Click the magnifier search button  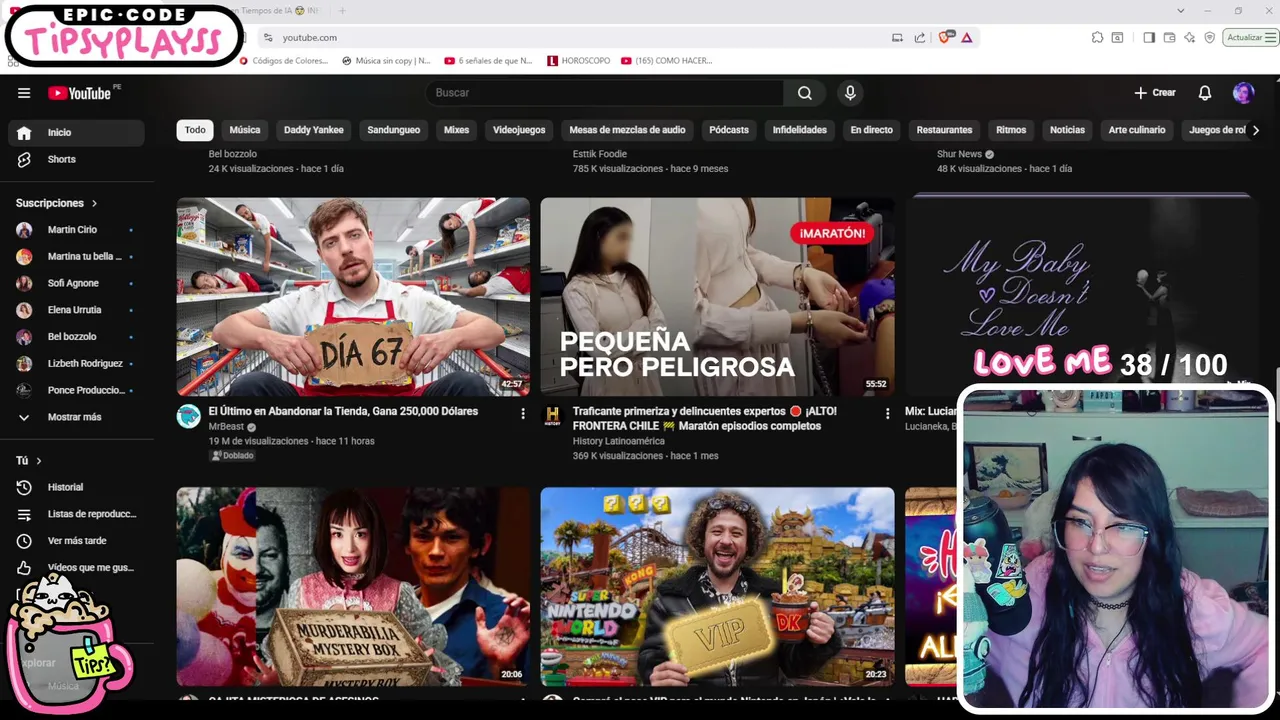pyautogui.click(x=805, y=93)
